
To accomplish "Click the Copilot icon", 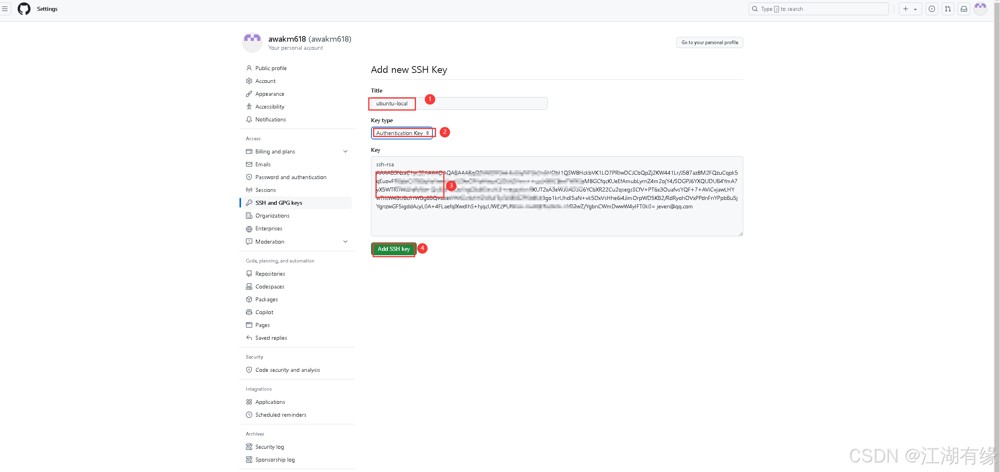I will pyautogui.click(x=249, y=313).
